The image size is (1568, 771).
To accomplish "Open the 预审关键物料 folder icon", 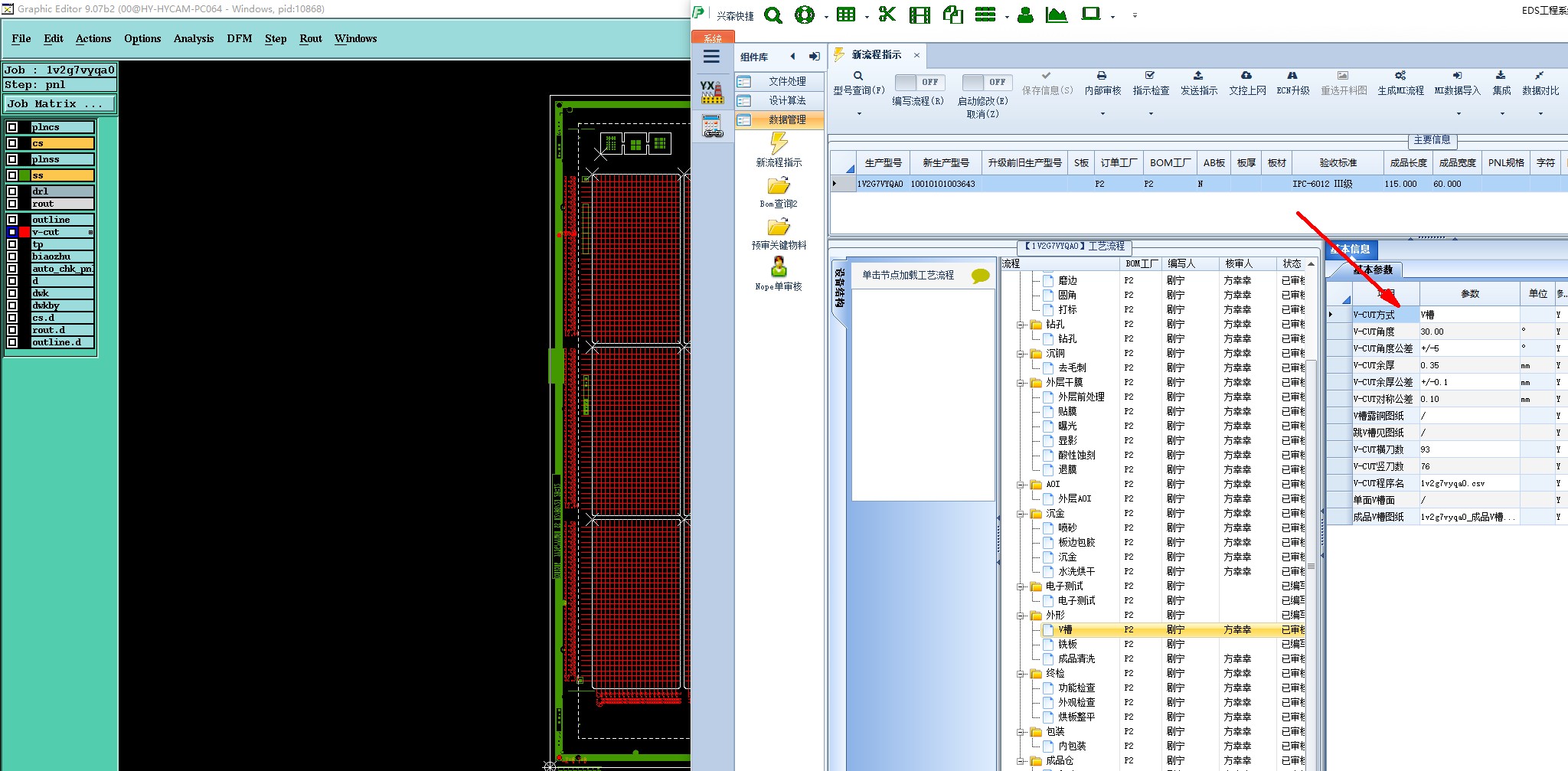I will click(x=779, y=227).
